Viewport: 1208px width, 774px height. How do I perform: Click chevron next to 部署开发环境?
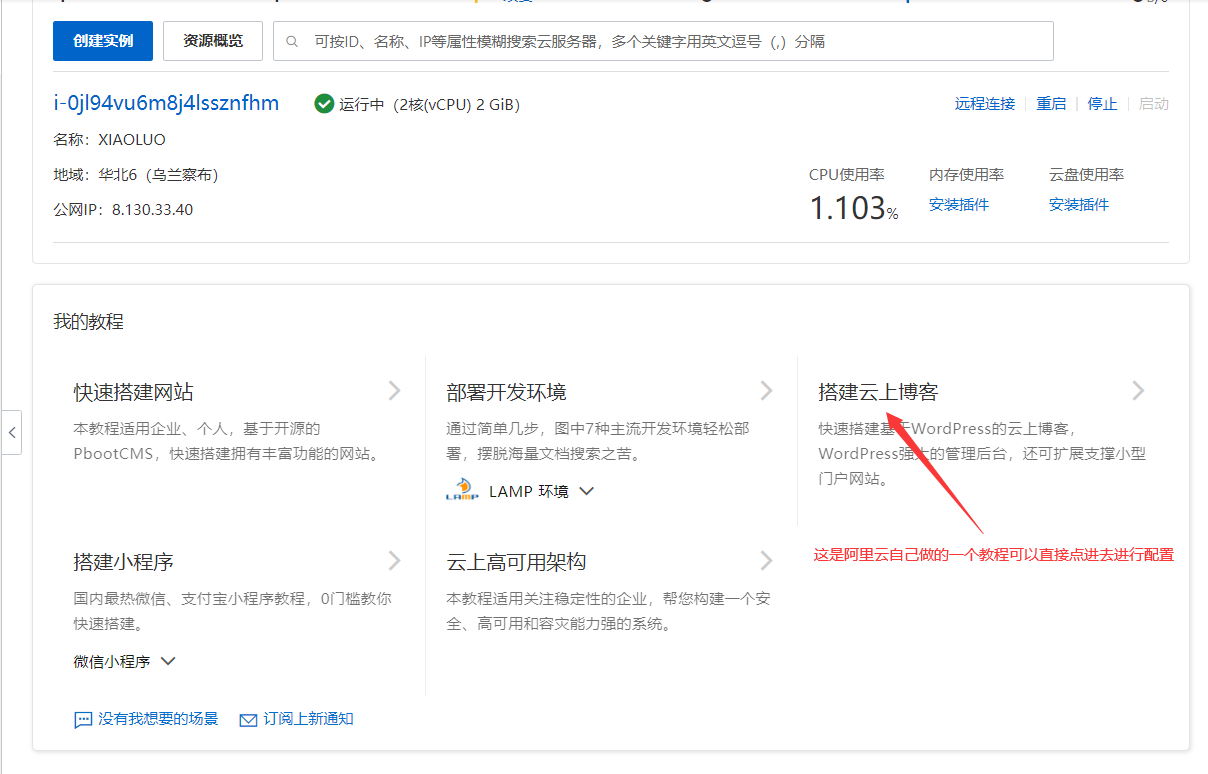[767, 391]
